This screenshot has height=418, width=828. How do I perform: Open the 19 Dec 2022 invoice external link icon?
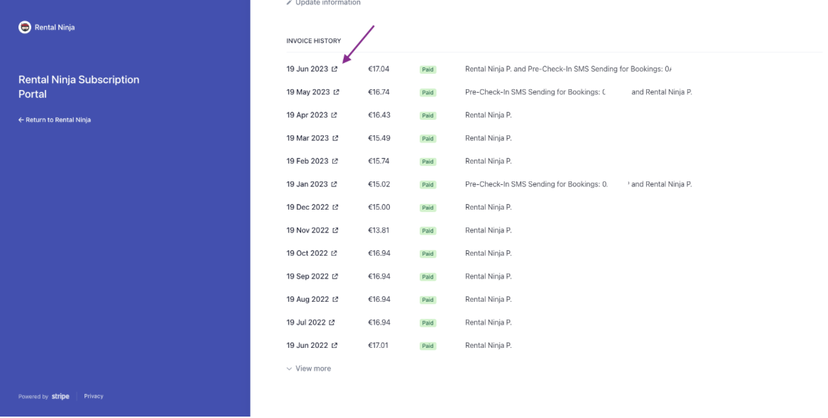pos(335,207)
